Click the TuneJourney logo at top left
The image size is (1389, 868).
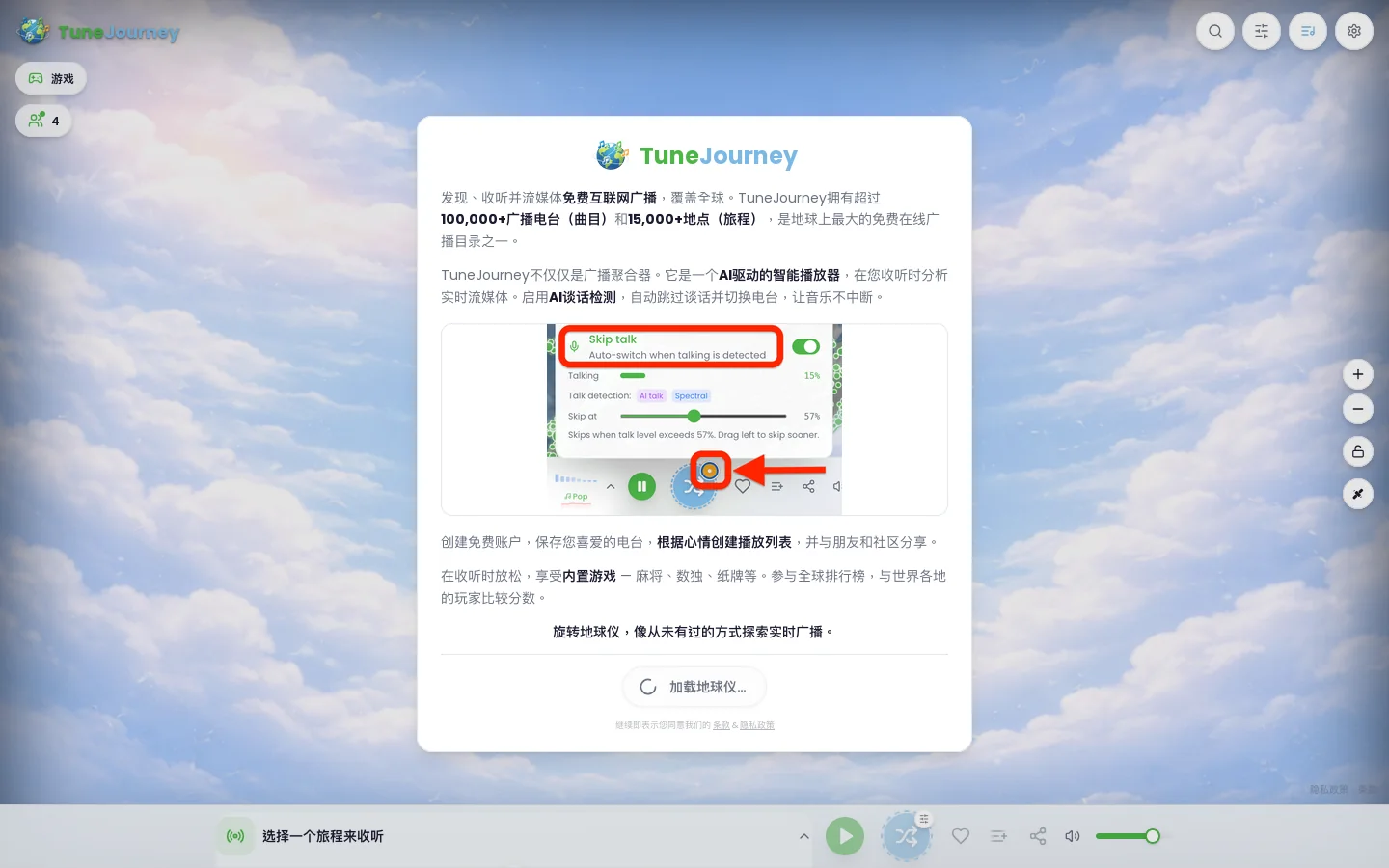pyautogui.click(x=99, y=32)
